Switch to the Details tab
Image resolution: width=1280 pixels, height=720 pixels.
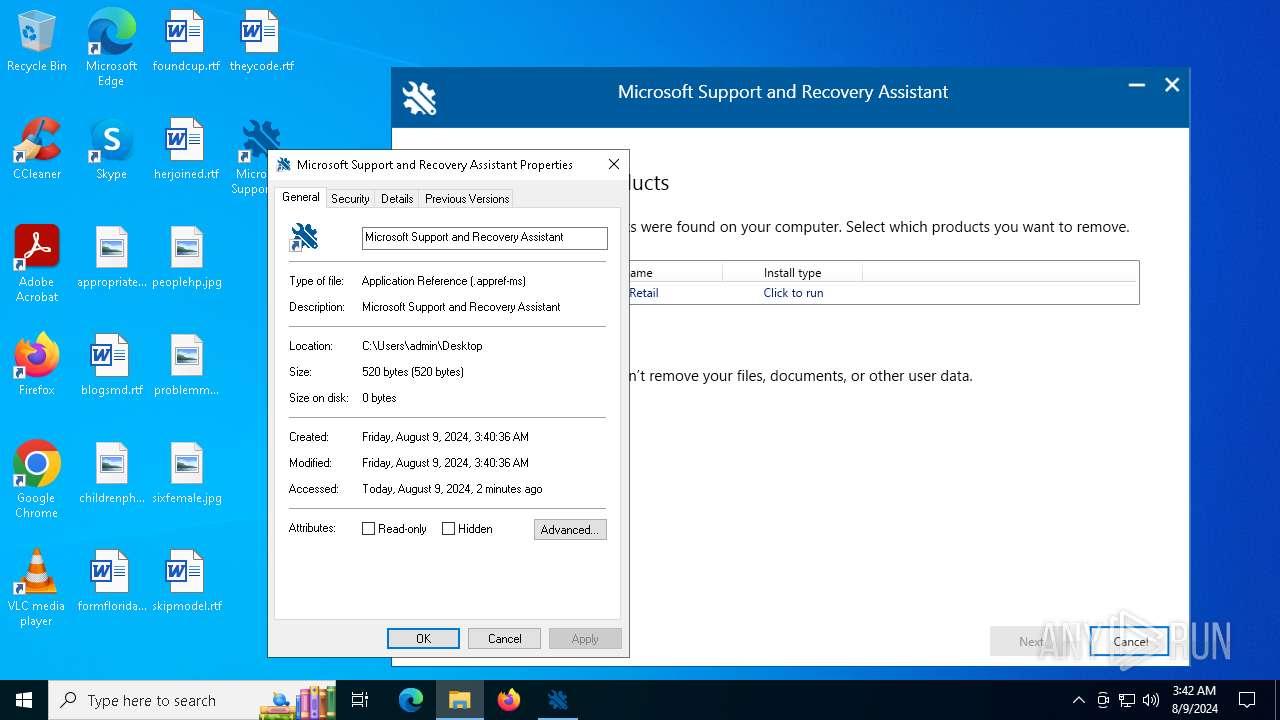point(397,199)
